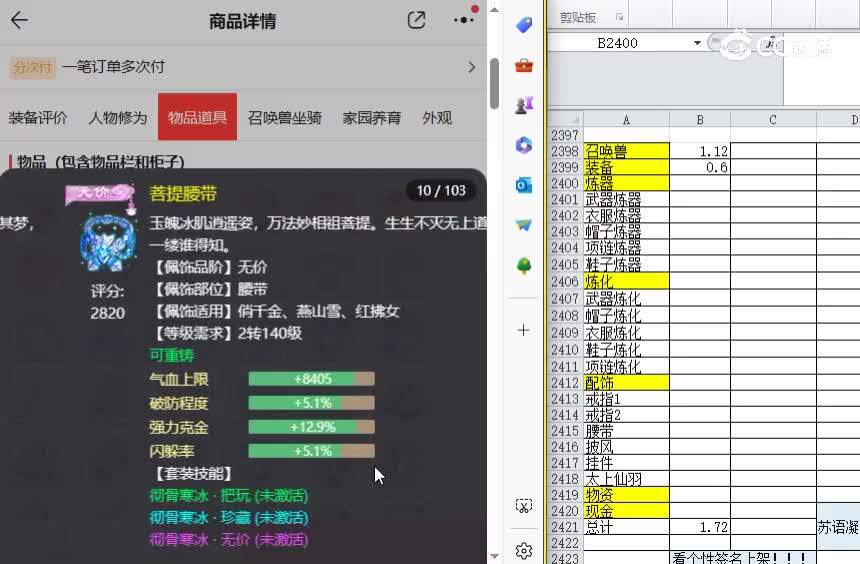Switch to 家园养育 tab
Image resolution: width=860 pixels, height=564 pixels.
[372, 117]
